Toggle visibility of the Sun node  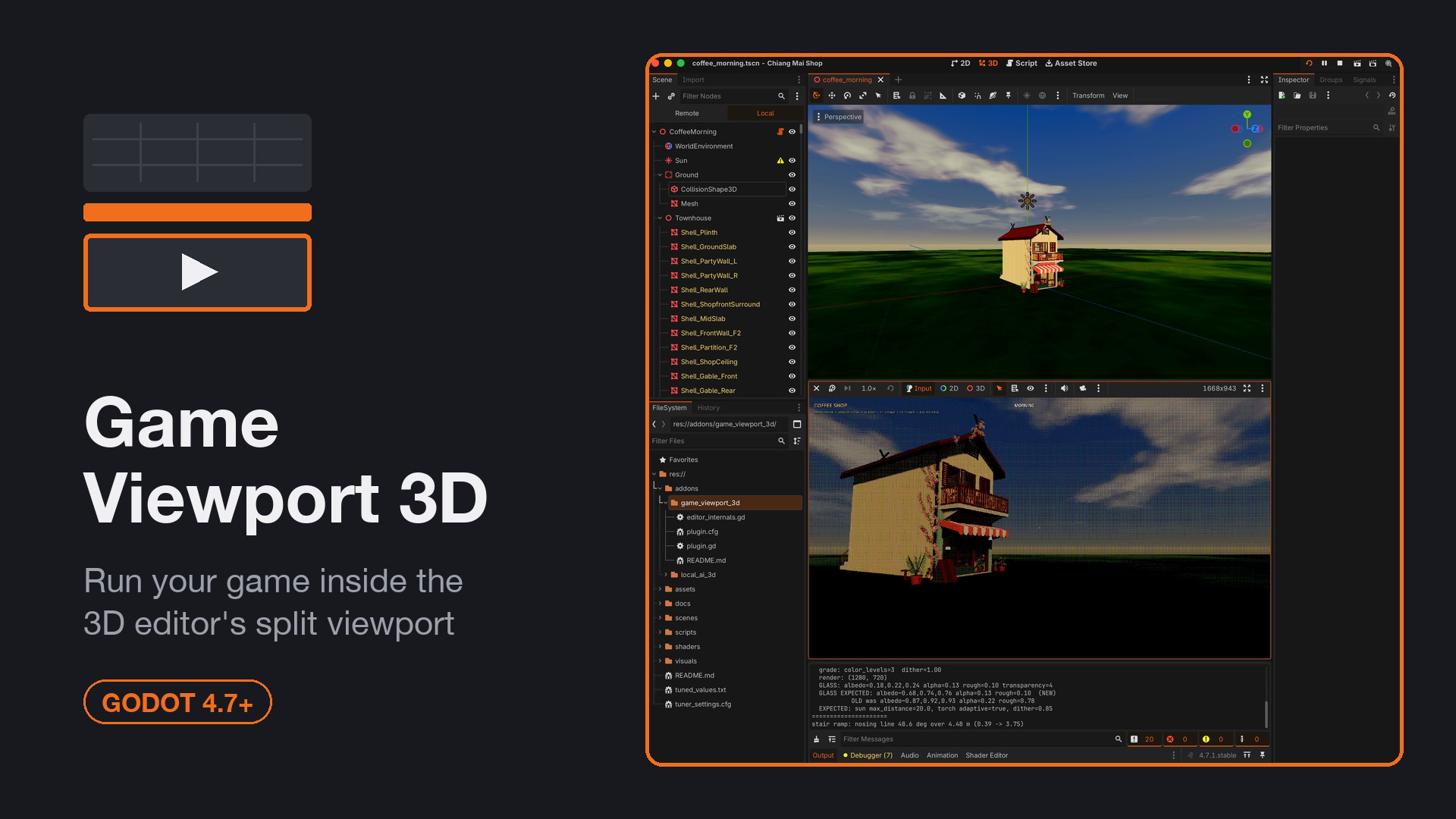pos(792,161)
